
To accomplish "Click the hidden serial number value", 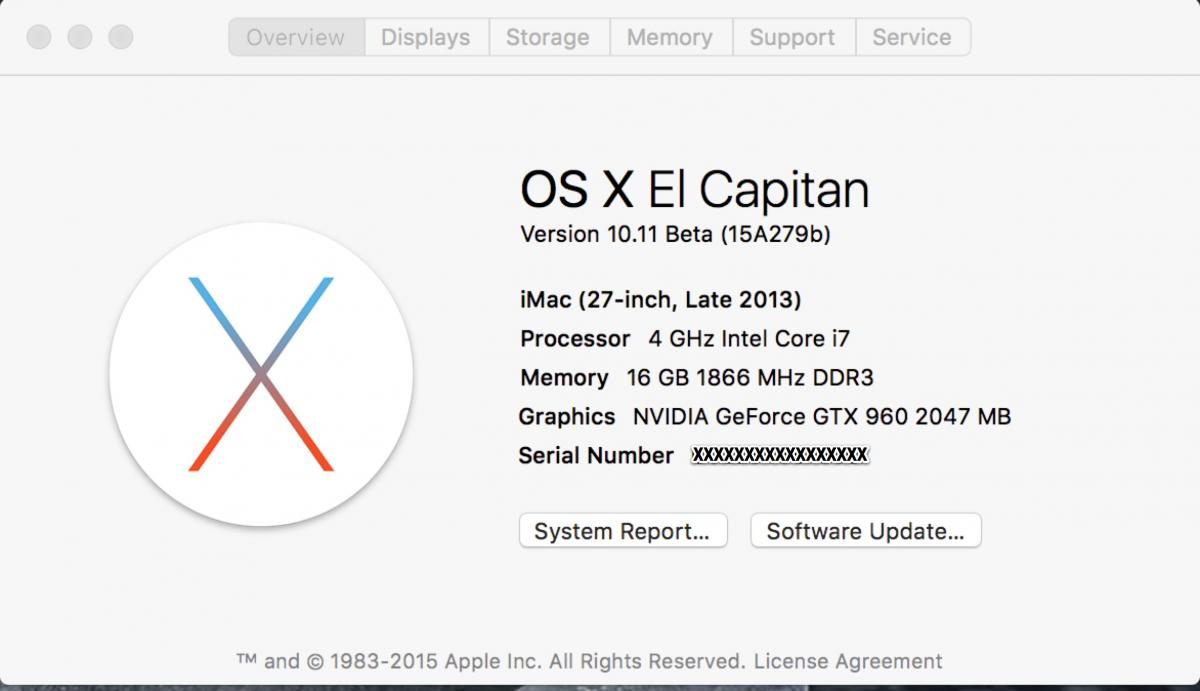I will point(780,456).
